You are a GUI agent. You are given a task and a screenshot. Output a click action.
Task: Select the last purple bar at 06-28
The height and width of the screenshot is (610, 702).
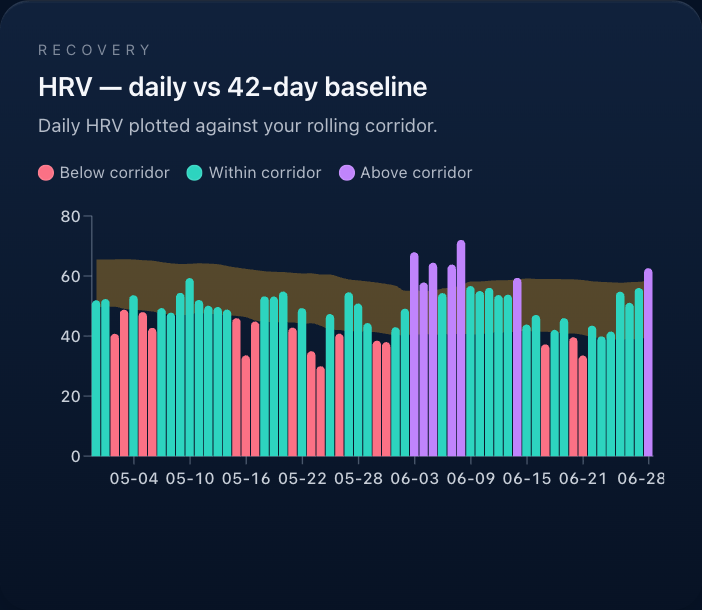[648, 363]
